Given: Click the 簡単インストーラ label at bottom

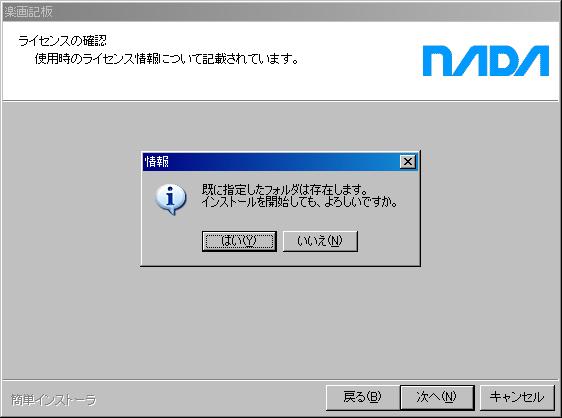Looking at the screenshot, I should click(54, 400).
